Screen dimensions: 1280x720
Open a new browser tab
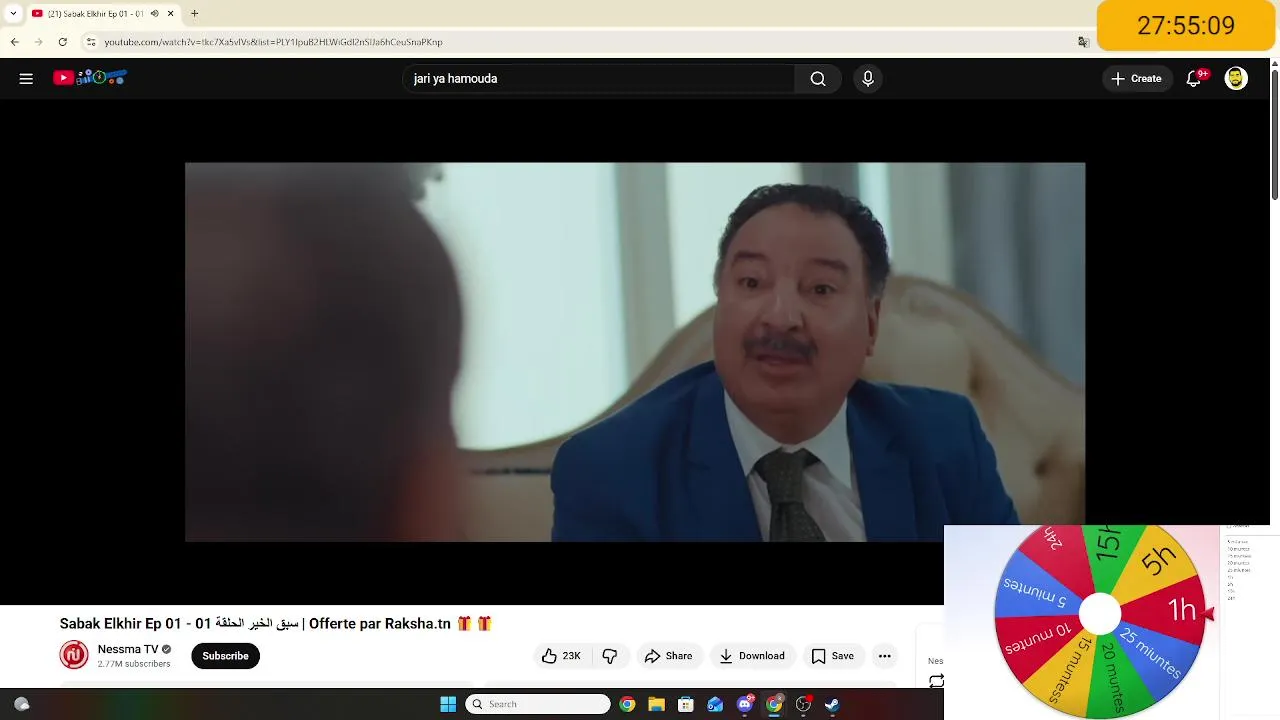click(194, 14)
